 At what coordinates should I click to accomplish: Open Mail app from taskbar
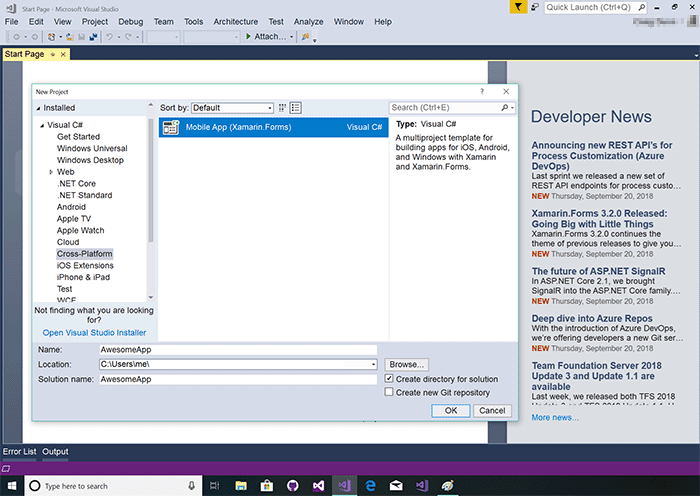click(x=396, y=486)
